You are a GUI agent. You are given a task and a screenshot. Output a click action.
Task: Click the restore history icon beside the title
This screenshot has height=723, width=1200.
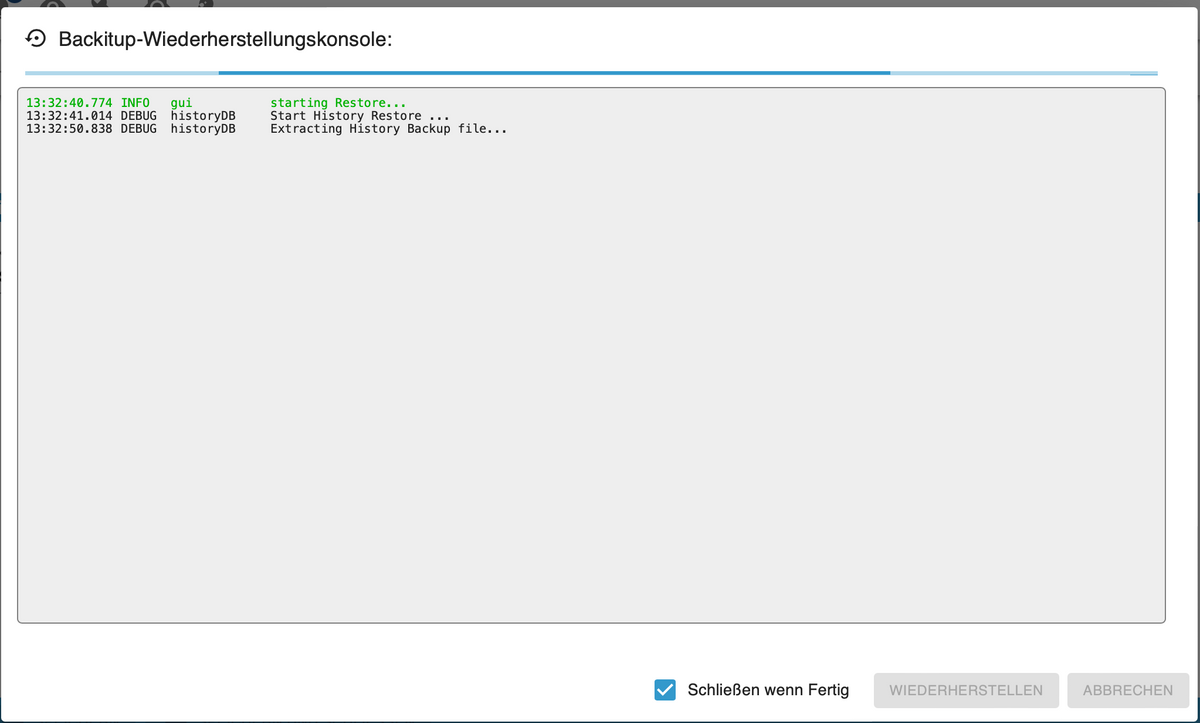point(36,39)
